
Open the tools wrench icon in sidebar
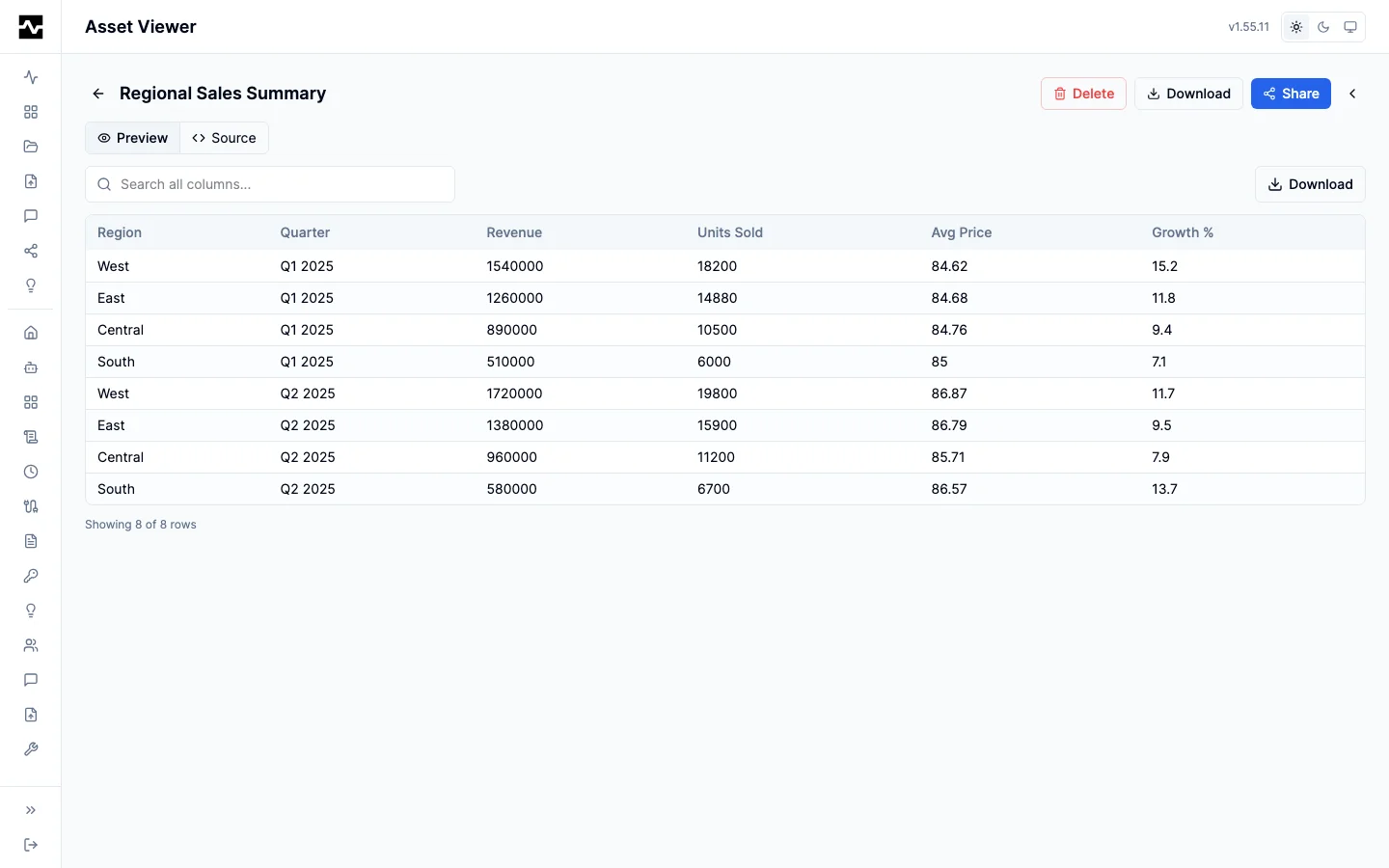click(x=30, y=749)
